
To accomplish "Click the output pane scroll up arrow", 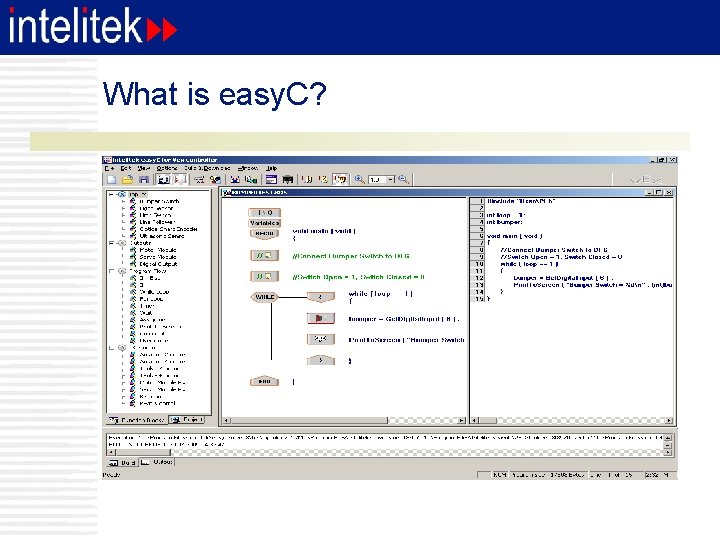I will point(668,438).
